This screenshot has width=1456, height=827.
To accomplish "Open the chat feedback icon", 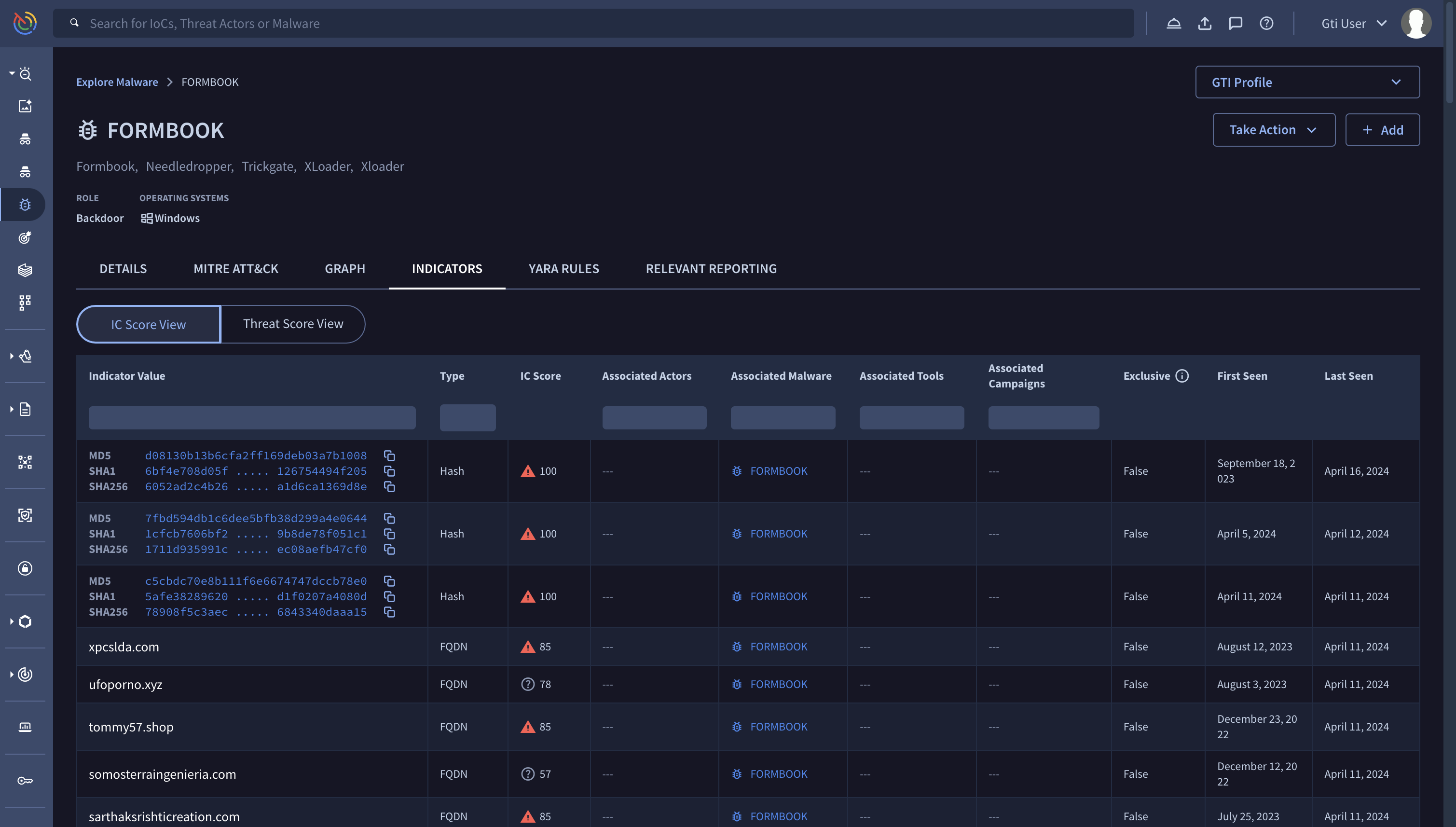I will click(1236, 23).
